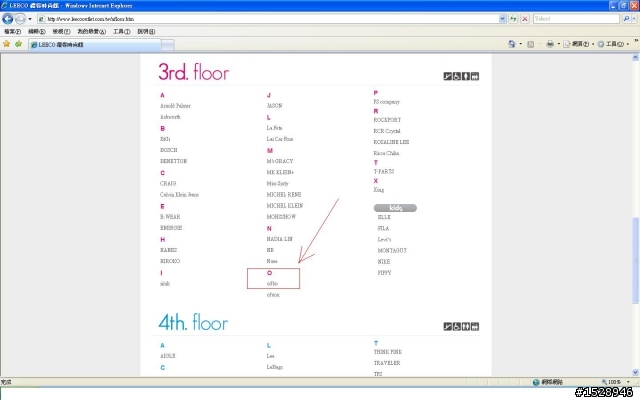
Task: Click the Home icon in command bar
Action: pyautogui.click(x=511, y=44)
